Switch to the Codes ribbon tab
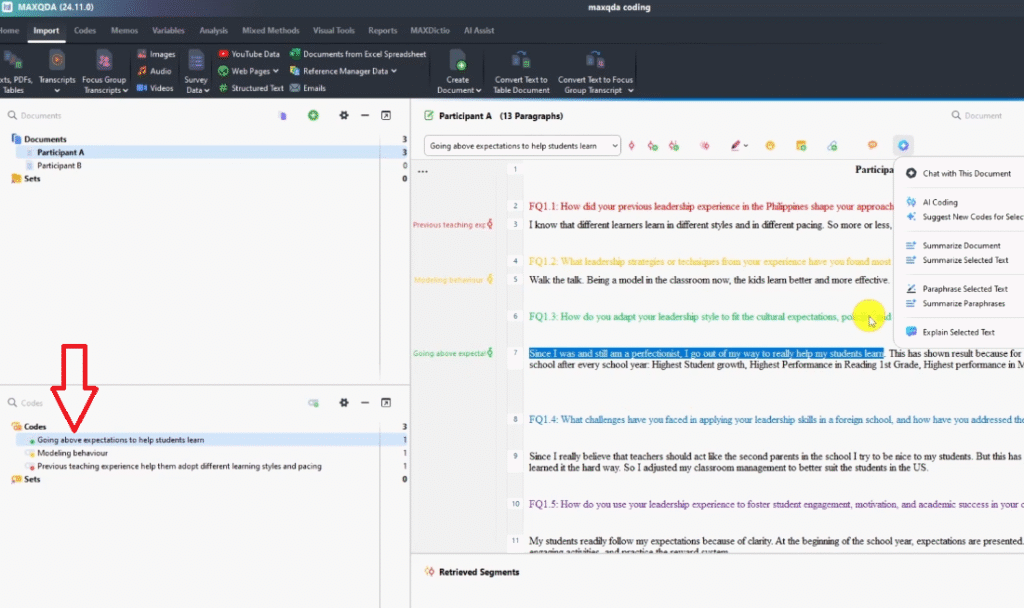Image resolution: width=1024 pixels, height=608 pixels. pyautogui.click(x=85, y=31)
